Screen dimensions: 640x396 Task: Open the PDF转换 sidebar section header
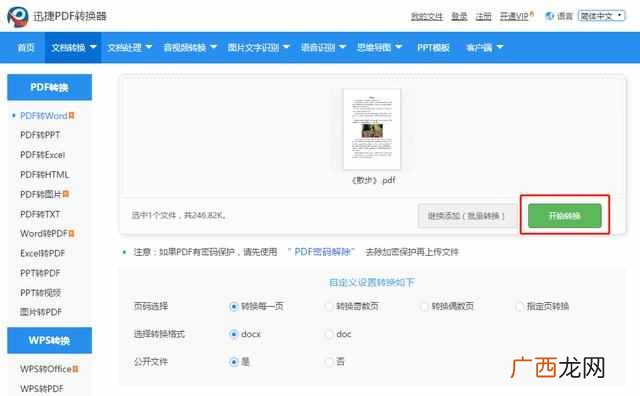pos(49,87)
